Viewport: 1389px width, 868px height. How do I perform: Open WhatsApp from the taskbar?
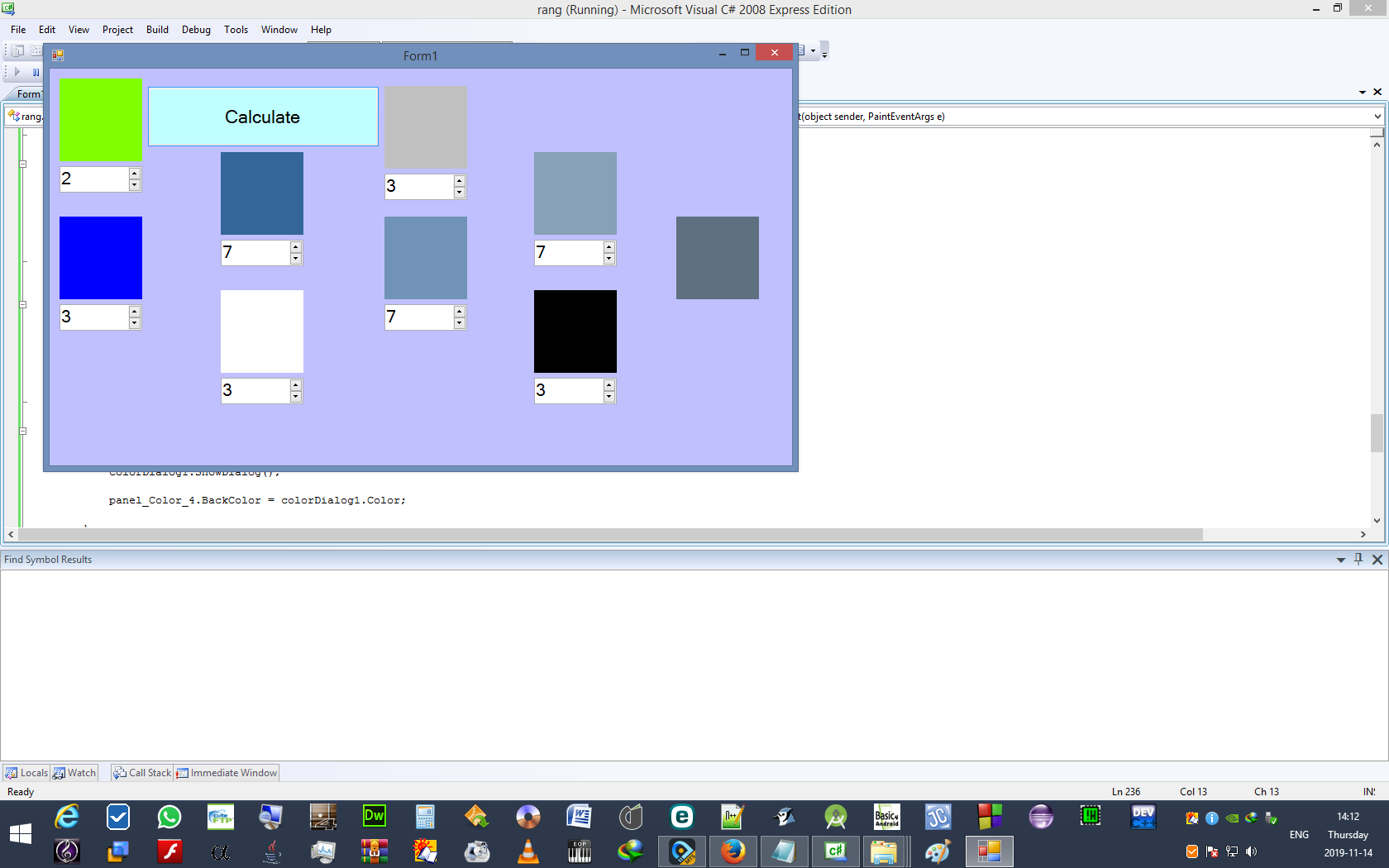pos(169,818)
